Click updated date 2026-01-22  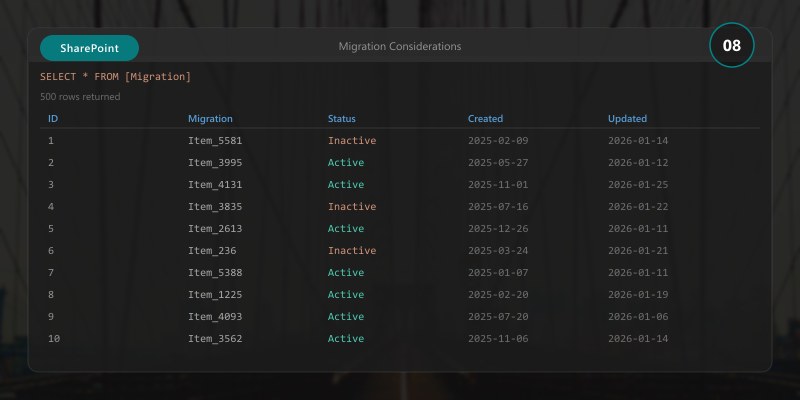click(638, 206)
